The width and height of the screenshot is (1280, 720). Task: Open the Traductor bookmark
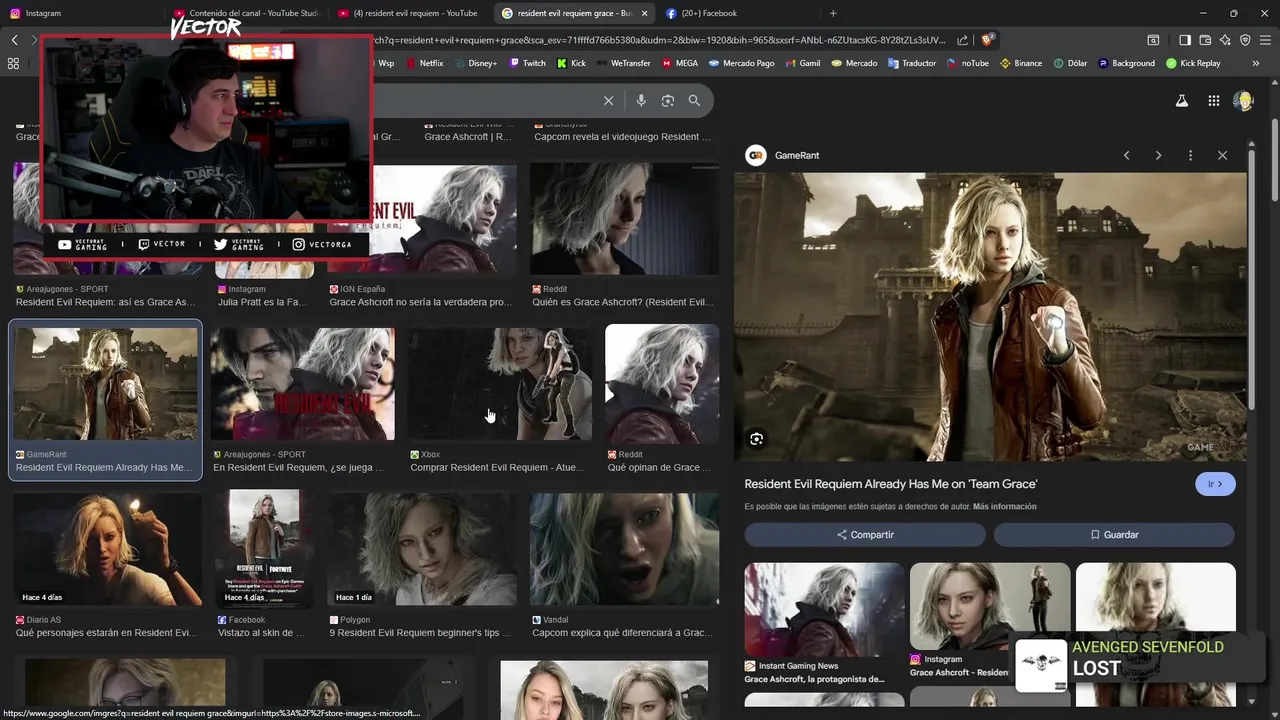911,63
